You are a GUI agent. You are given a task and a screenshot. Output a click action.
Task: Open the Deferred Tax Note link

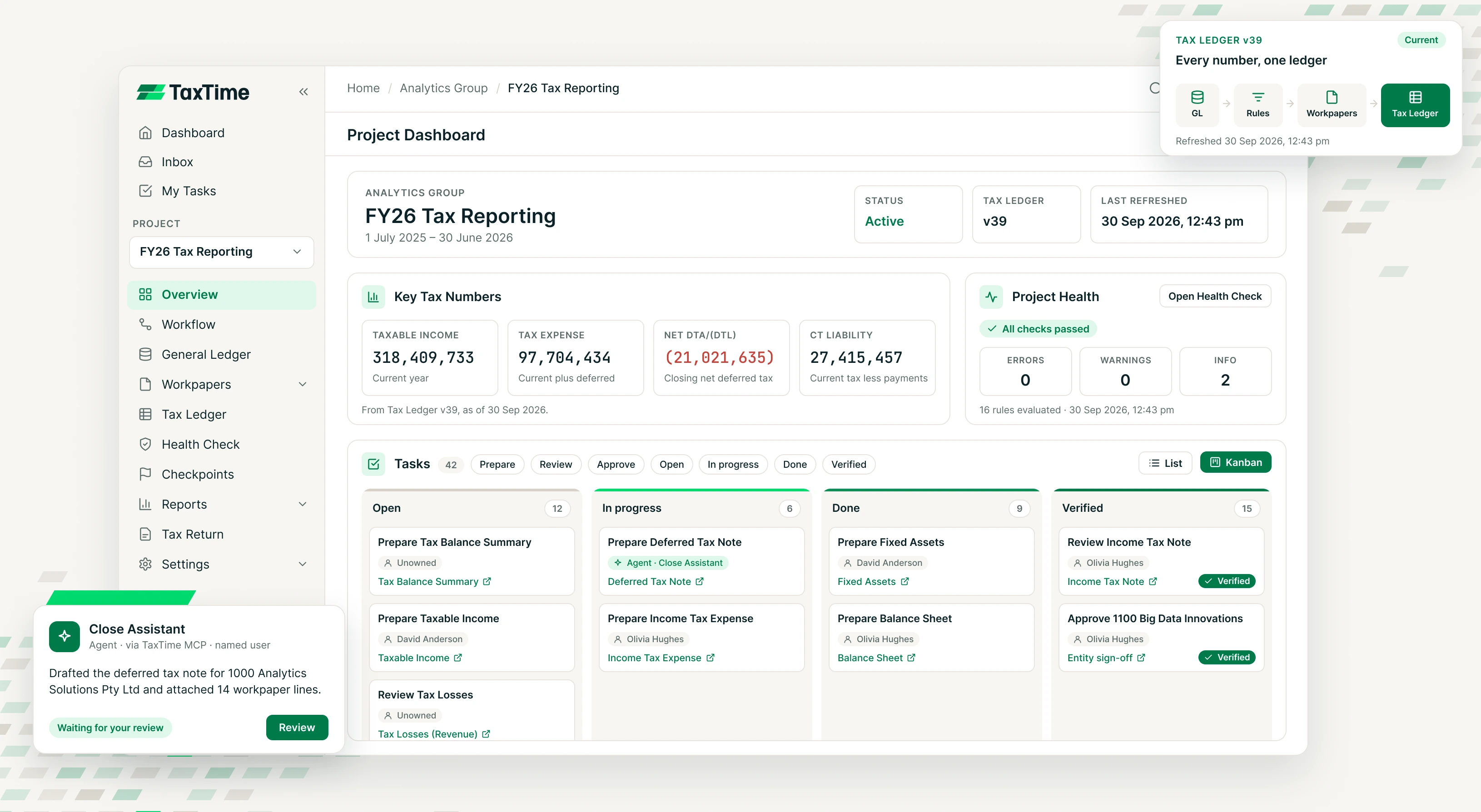[656, 582]
